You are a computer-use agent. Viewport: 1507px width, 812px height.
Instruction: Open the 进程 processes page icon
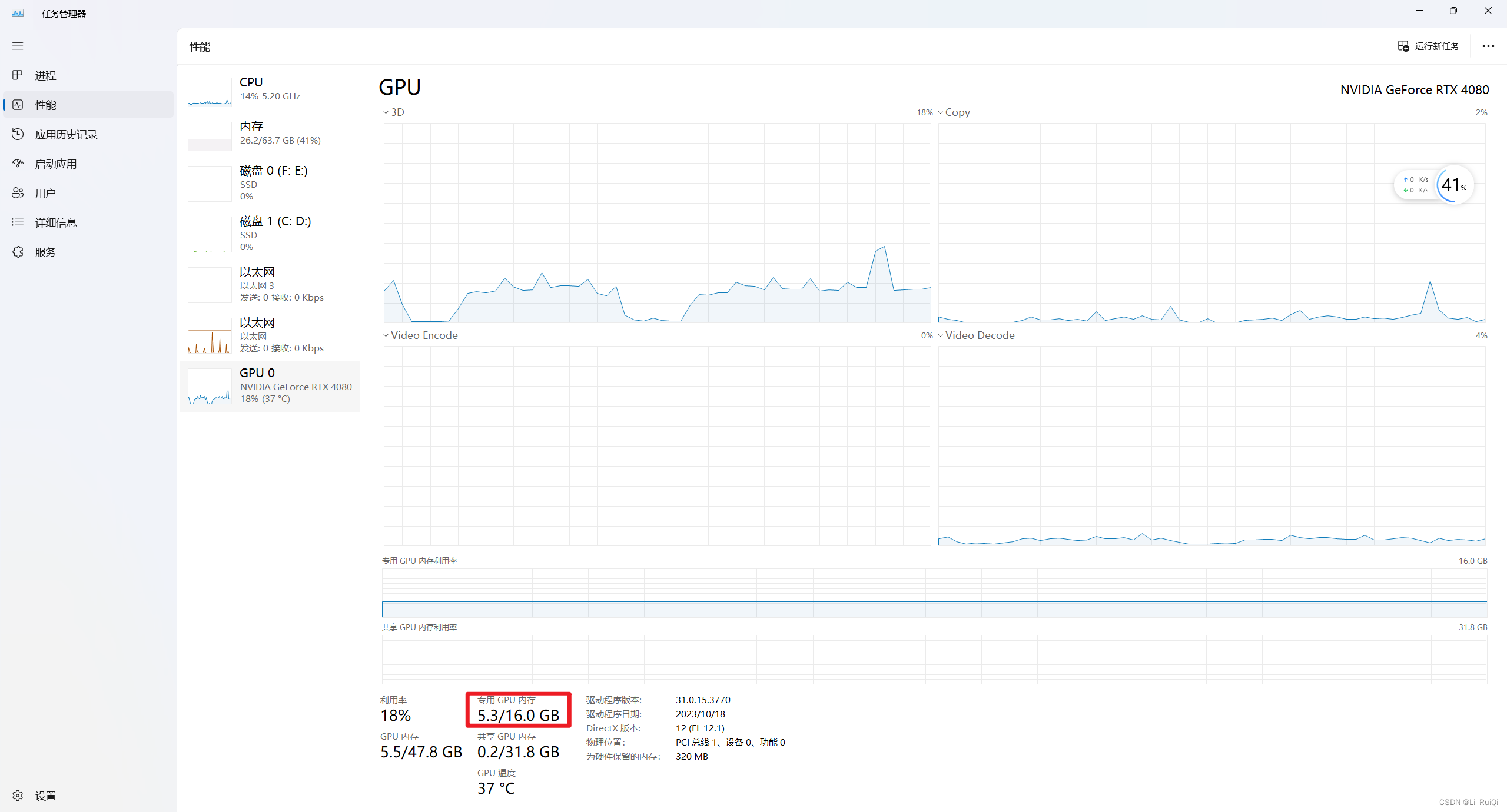coord(18,75)
